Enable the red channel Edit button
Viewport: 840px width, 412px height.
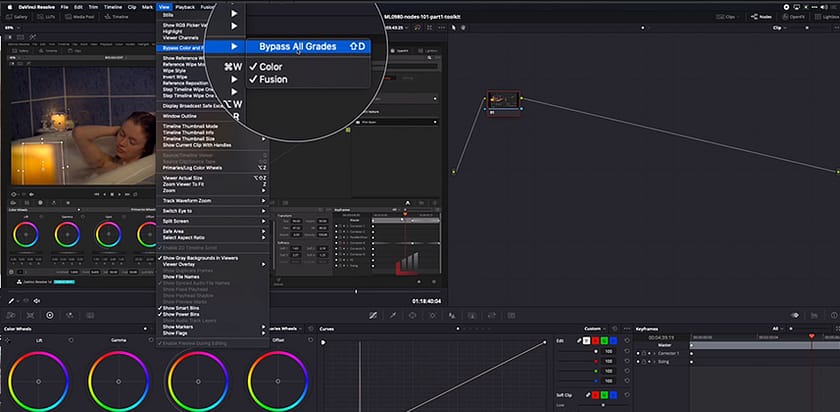(595, 341)
